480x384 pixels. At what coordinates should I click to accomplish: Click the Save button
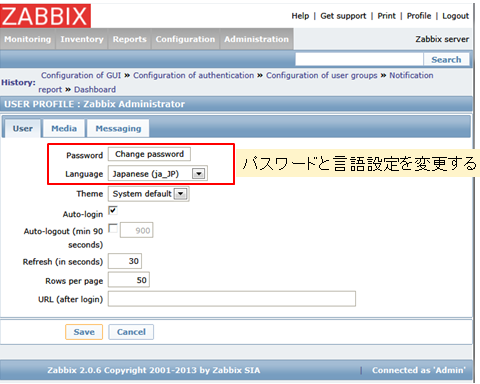pyautogui.click(x=84, y=332)
